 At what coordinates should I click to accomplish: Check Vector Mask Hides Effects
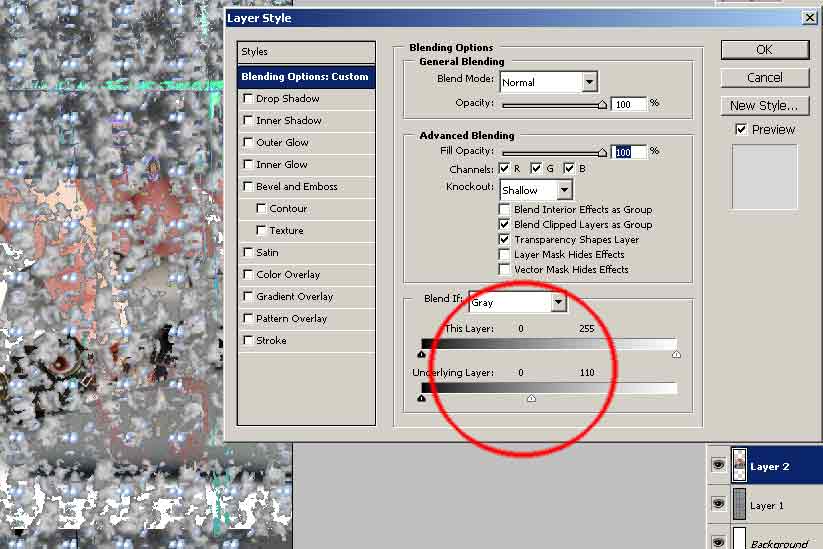tap(504, 269)
